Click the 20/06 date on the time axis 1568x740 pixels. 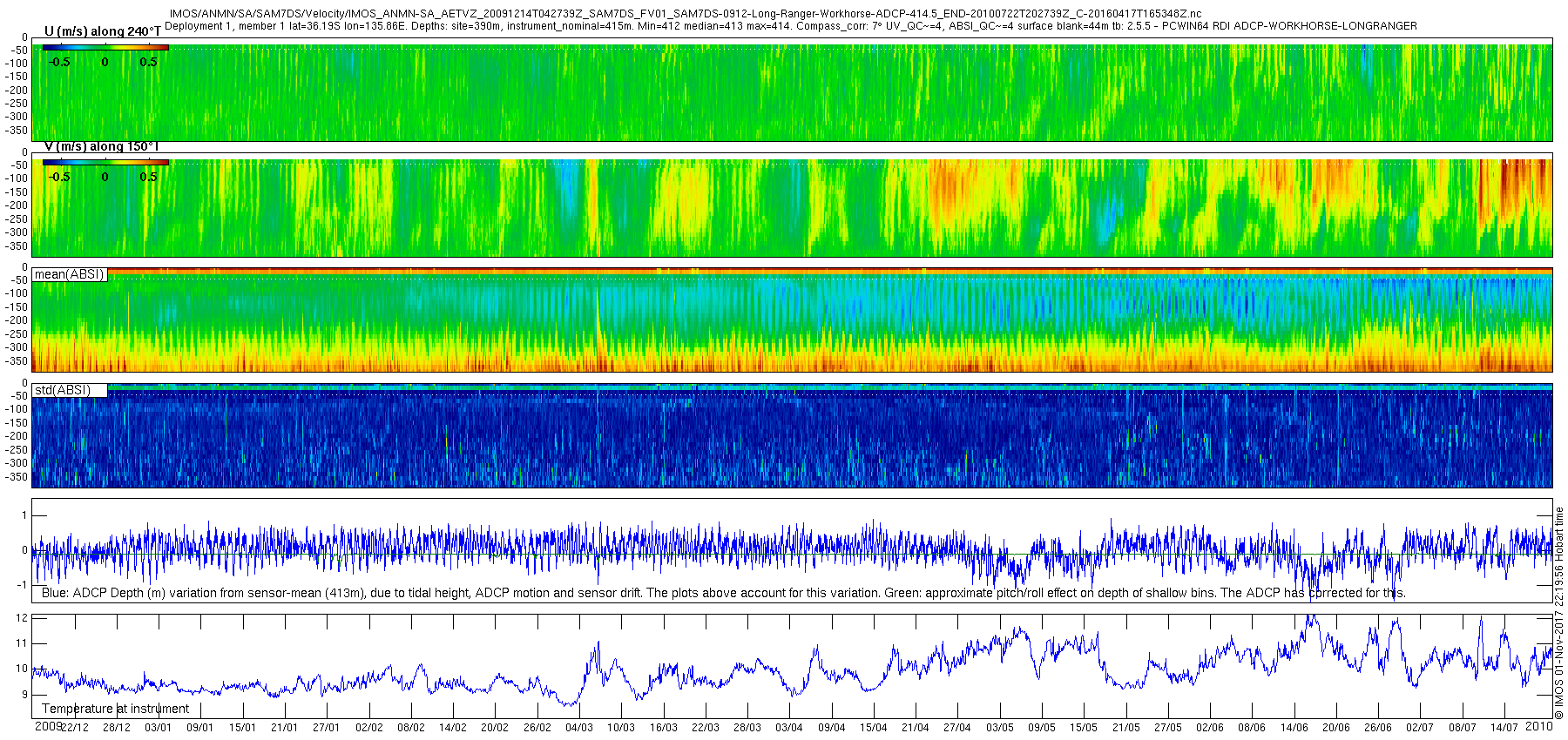point(1335,728)
